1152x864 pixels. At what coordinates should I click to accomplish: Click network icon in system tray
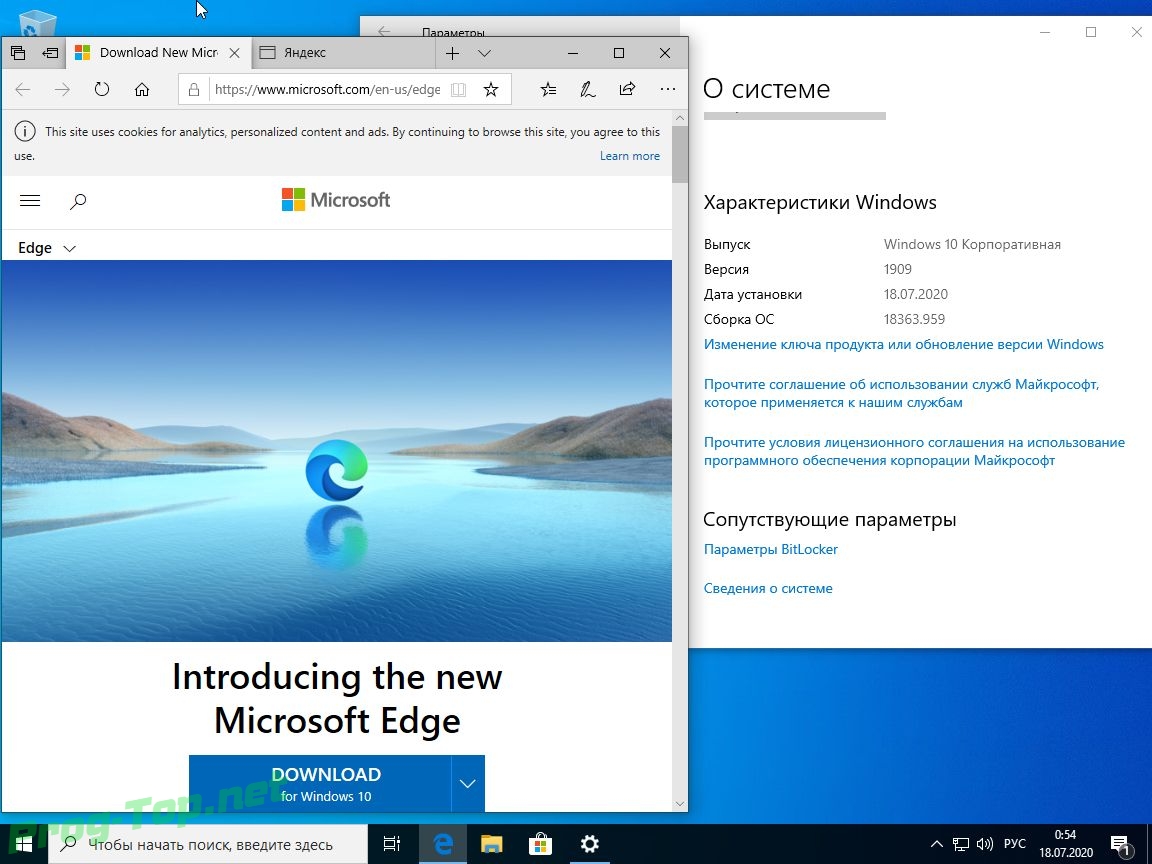tap(961, 844)
